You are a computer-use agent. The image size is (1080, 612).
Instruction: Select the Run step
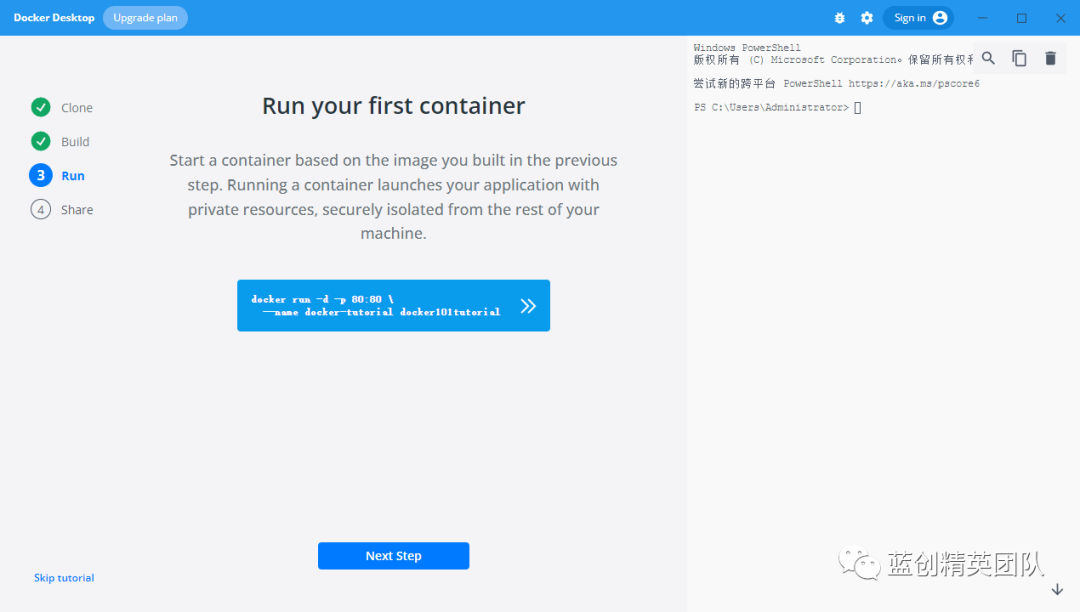click(x=73, y=176)
